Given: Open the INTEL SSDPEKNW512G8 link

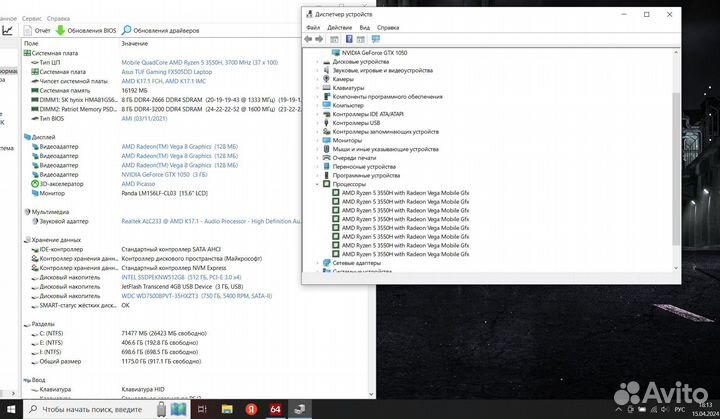Looking at the screenshot, I should coord(181,277).
